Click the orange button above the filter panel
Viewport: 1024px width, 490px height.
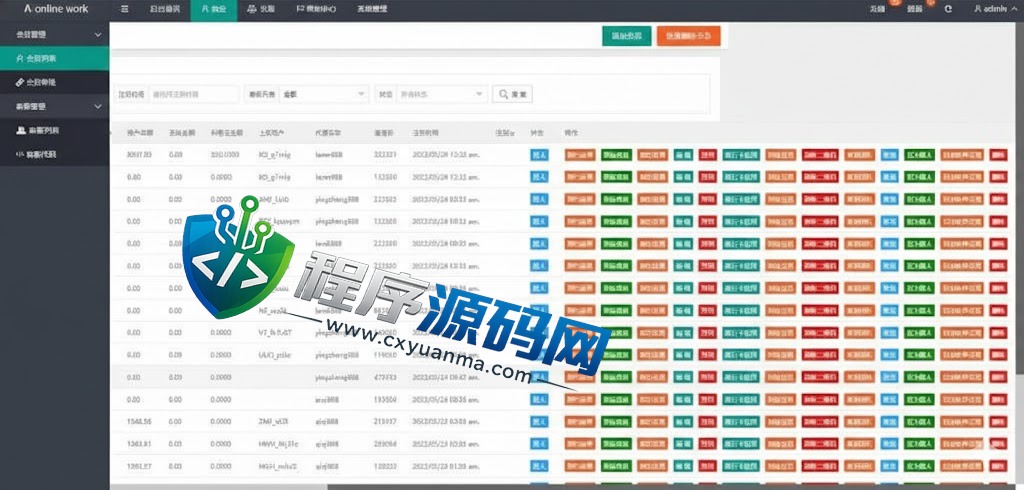pyautogui.click(x=689, y=37)
